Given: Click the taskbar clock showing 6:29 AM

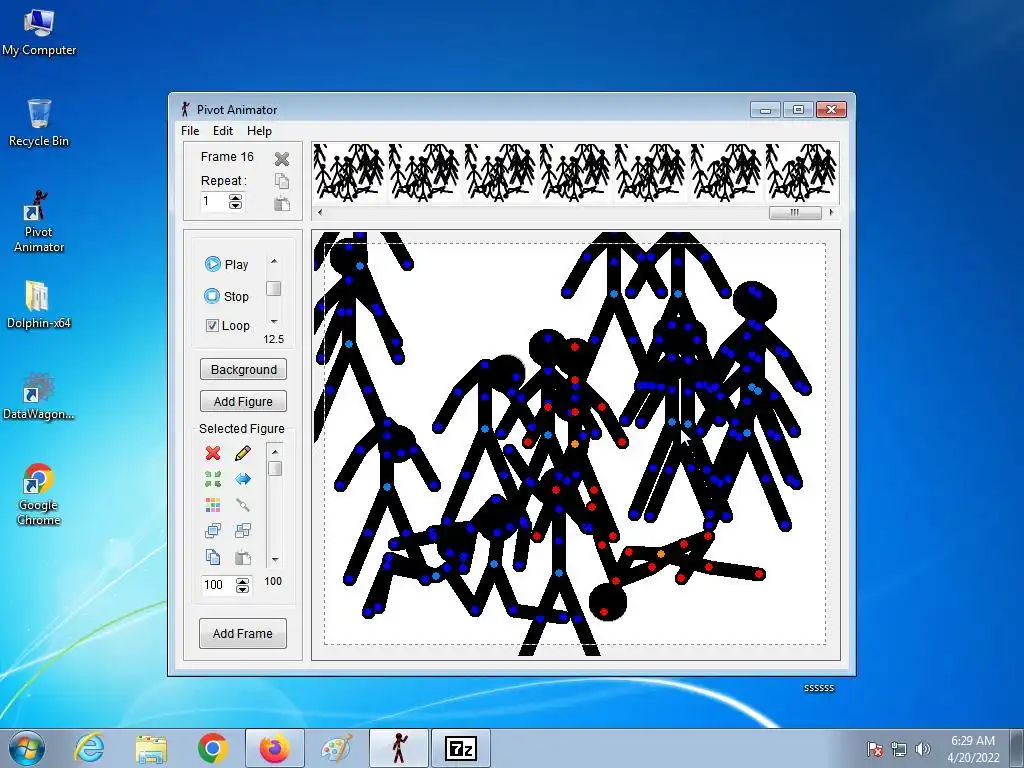Looking at the screenshot, I should click(973, 749).
